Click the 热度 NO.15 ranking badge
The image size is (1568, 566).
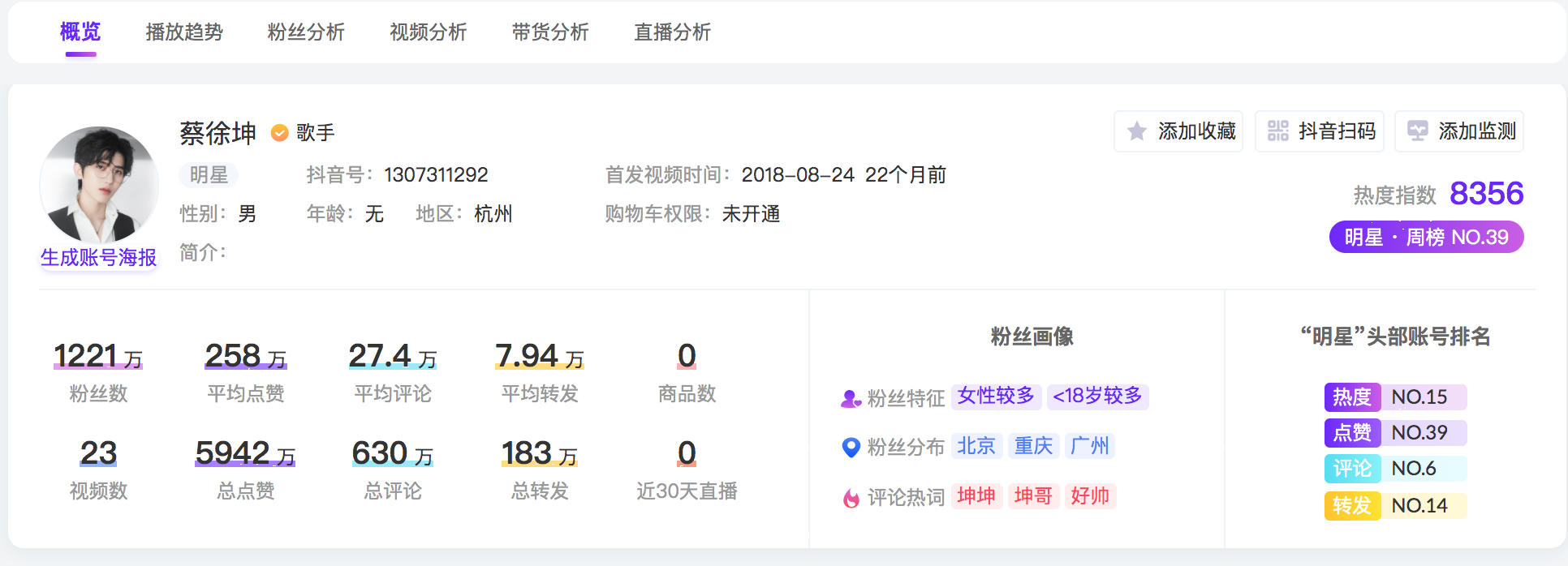[x=1395, y=397]
